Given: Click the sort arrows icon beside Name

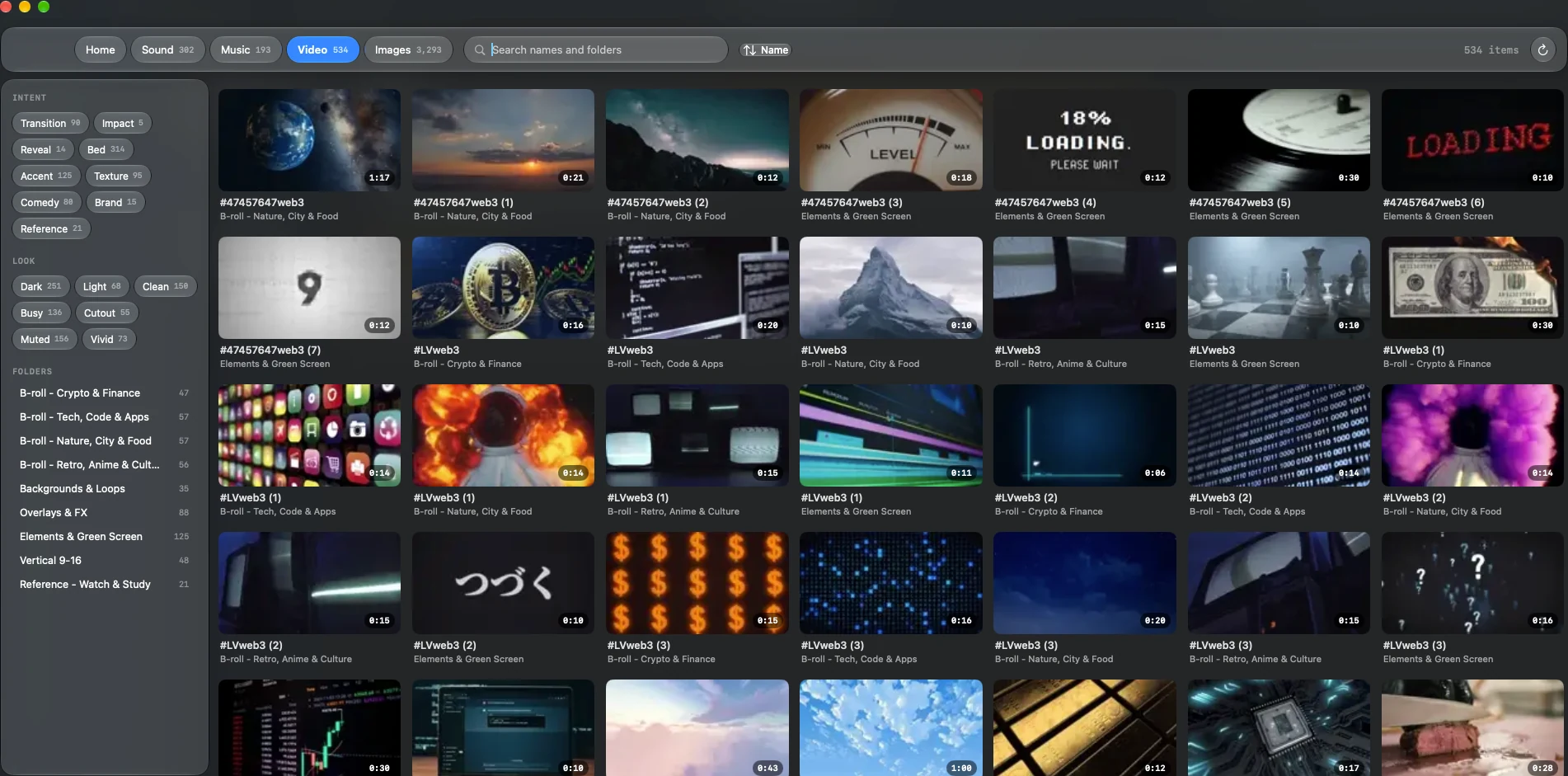Looking at the screenshot, I should 749,50.
